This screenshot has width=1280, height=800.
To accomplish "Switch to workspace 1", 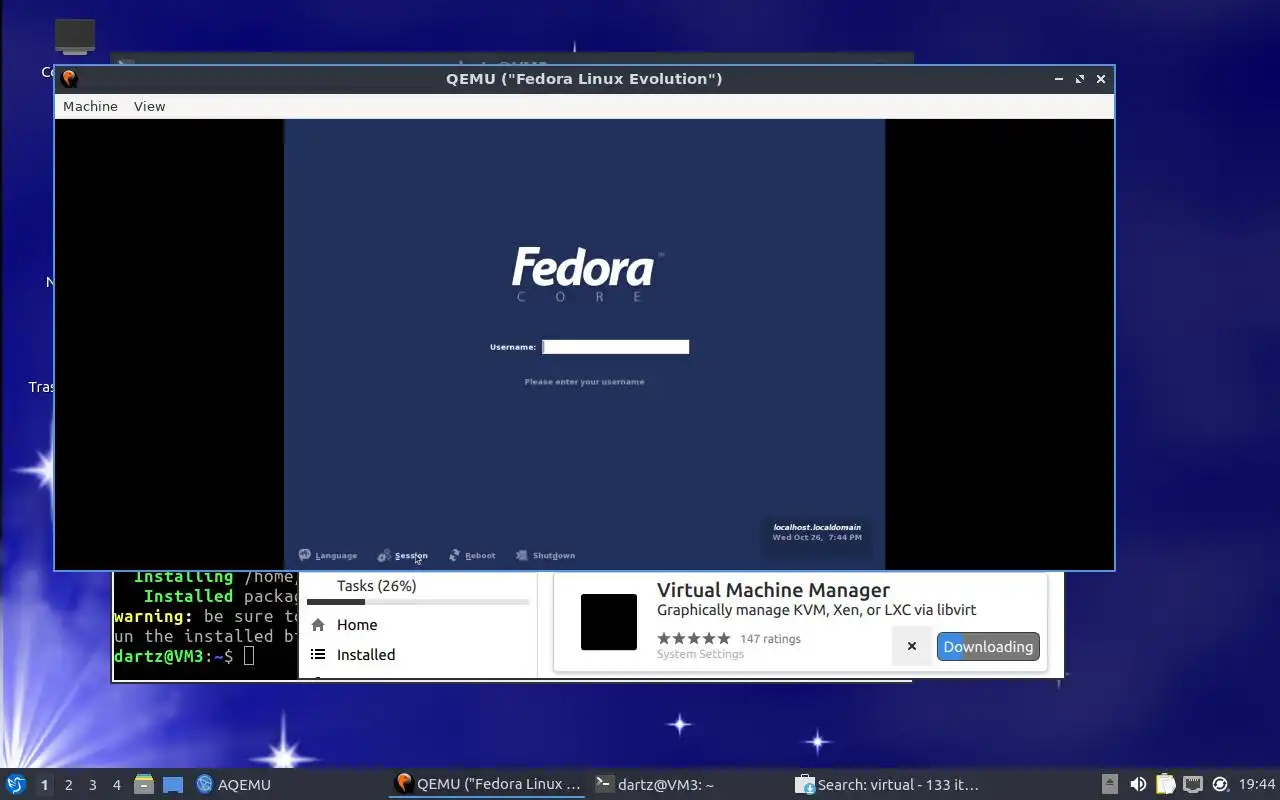I will point(44,785).
